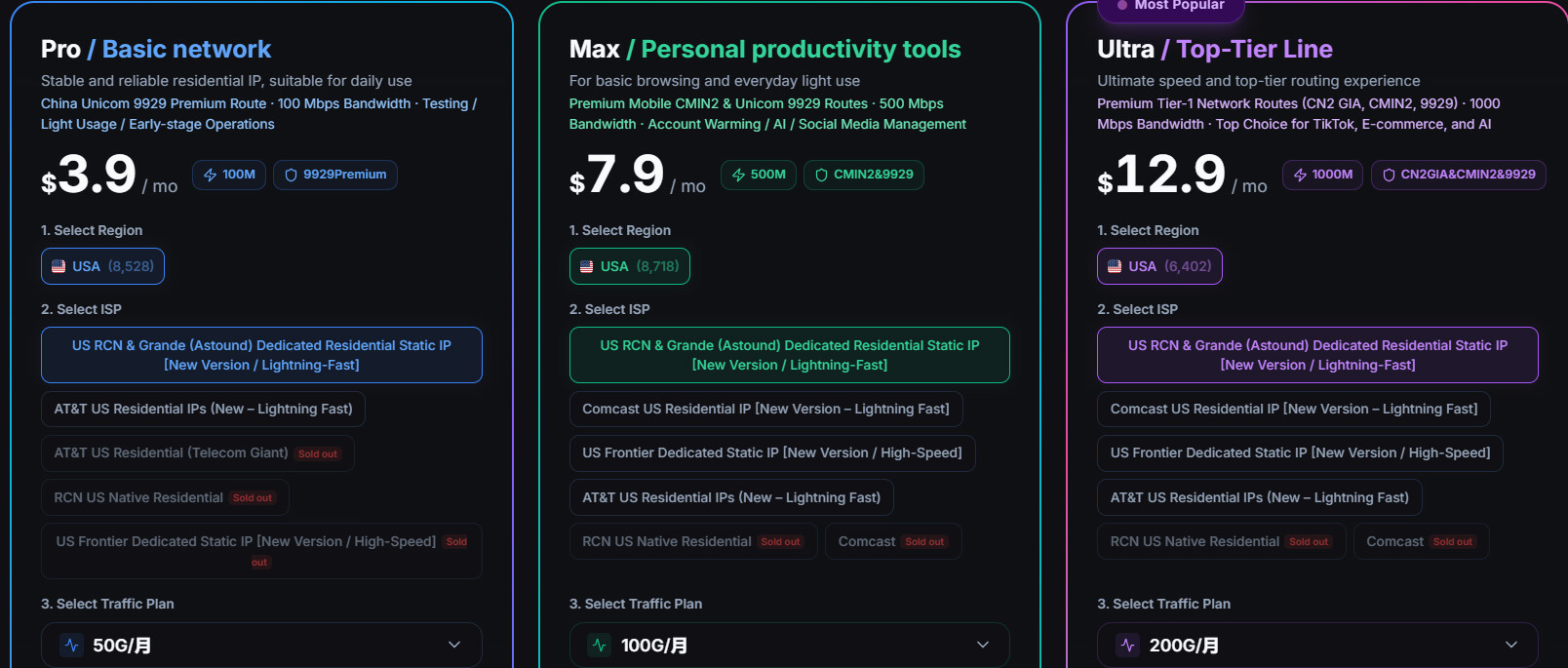Click sold-out RCN US Native Residential in Pro
Image resolution: width=1568 pixels, height=668 pixels.
pos(165,497)
